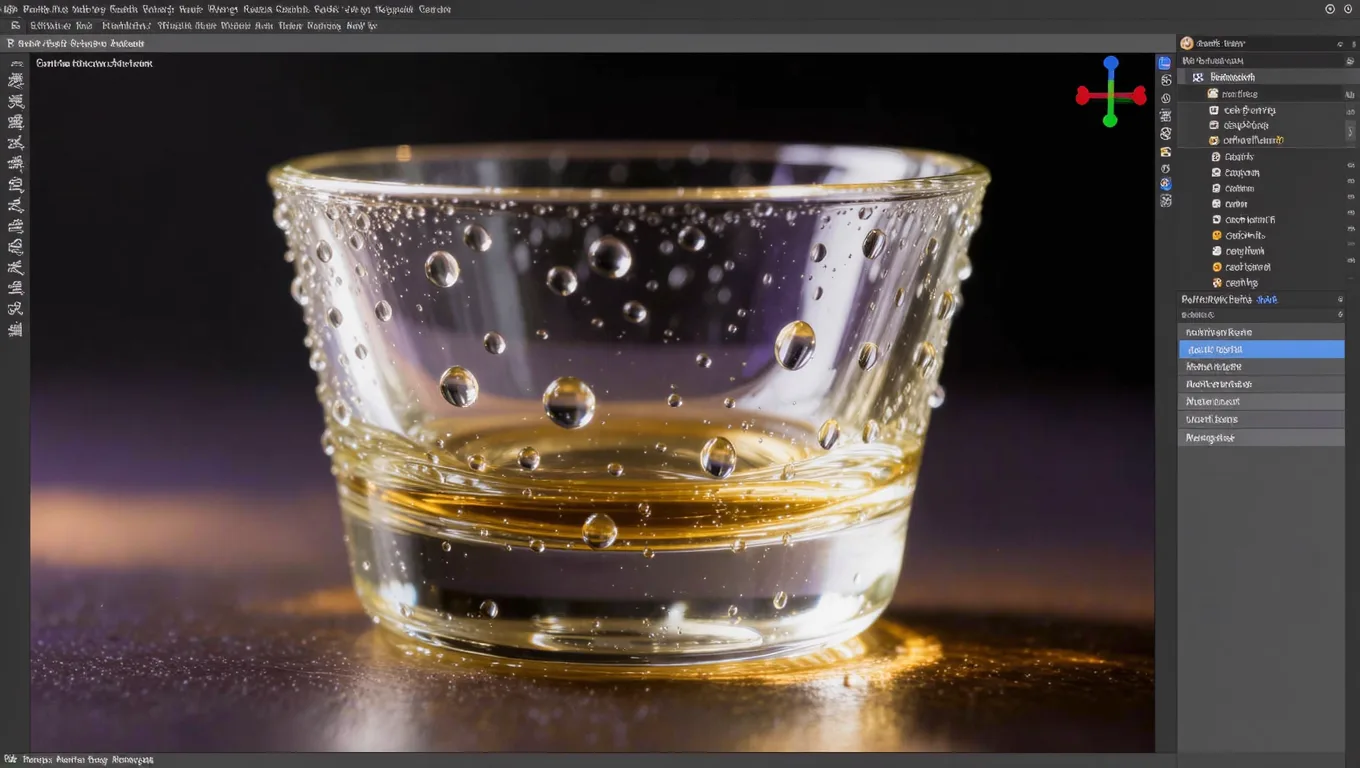
Task: Select the blue highlighted tab atop the properties icon column
Action: 1165,63
